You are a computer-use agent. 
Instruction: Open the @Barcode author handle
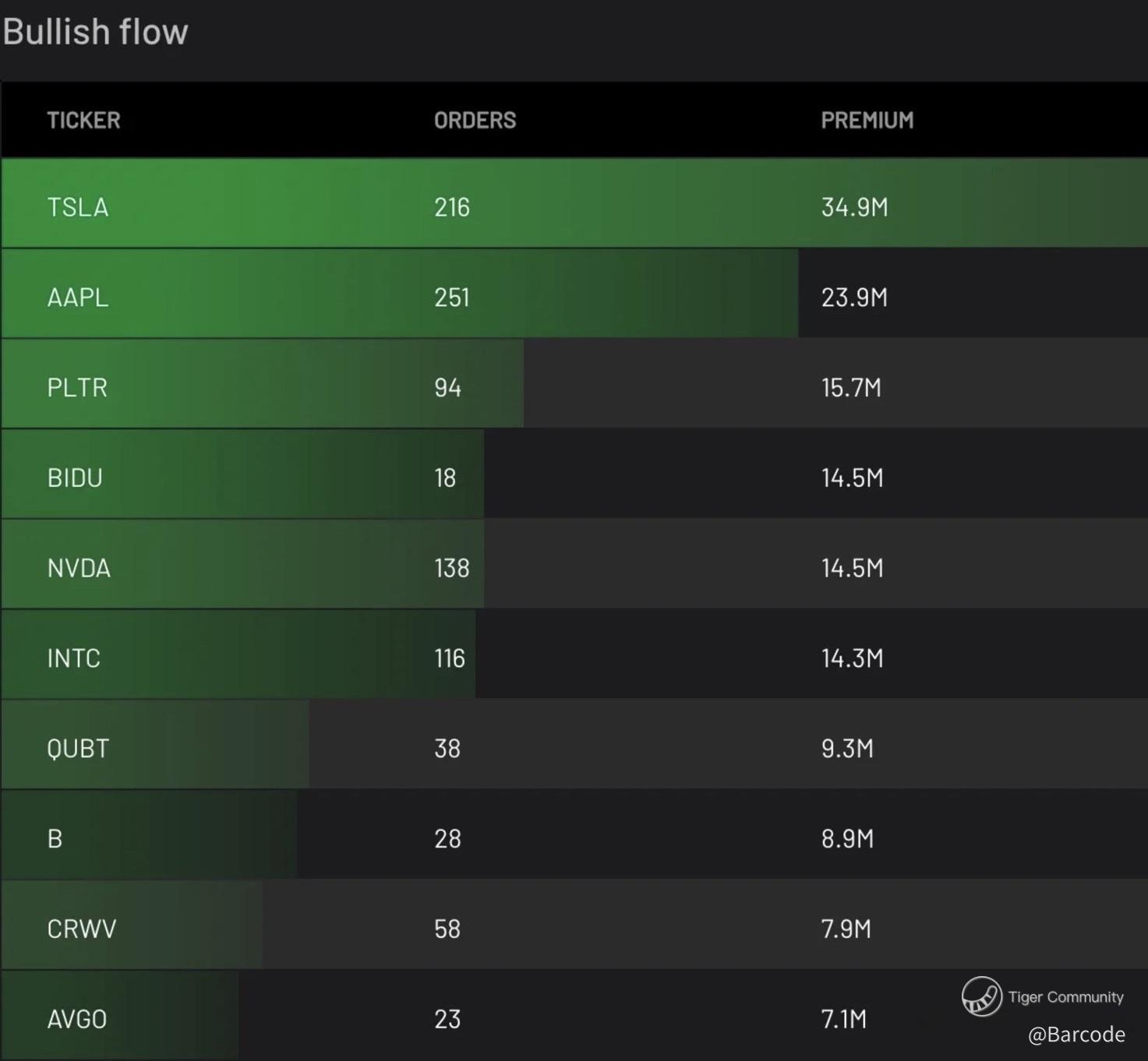pos(1076,1035)
